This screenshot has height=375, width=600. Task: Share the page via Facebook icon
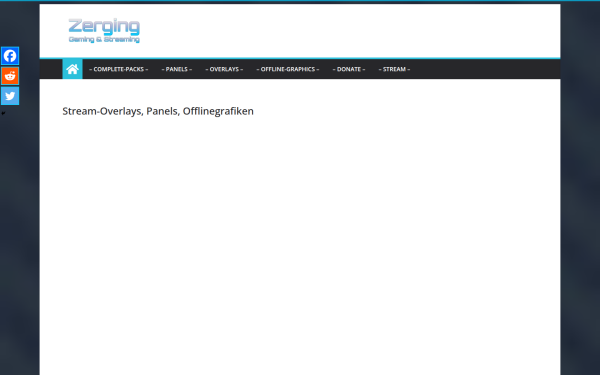10,56
